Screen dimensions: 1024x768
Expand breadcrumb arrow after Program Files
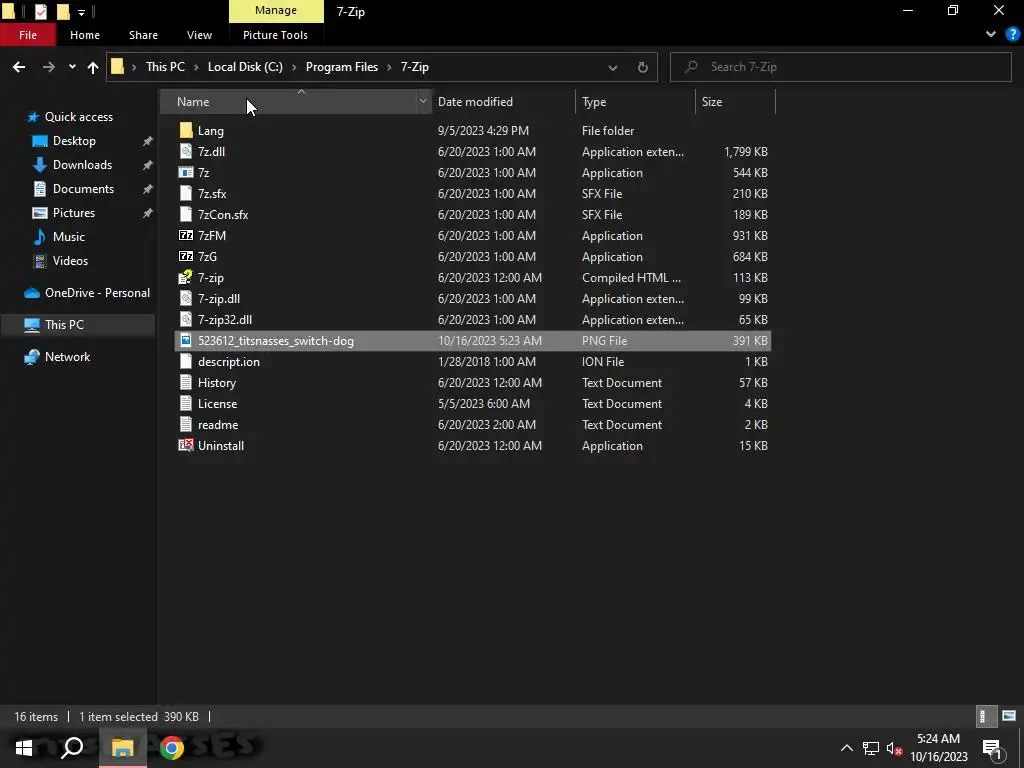pyautogui.click(x=389, y=67)
